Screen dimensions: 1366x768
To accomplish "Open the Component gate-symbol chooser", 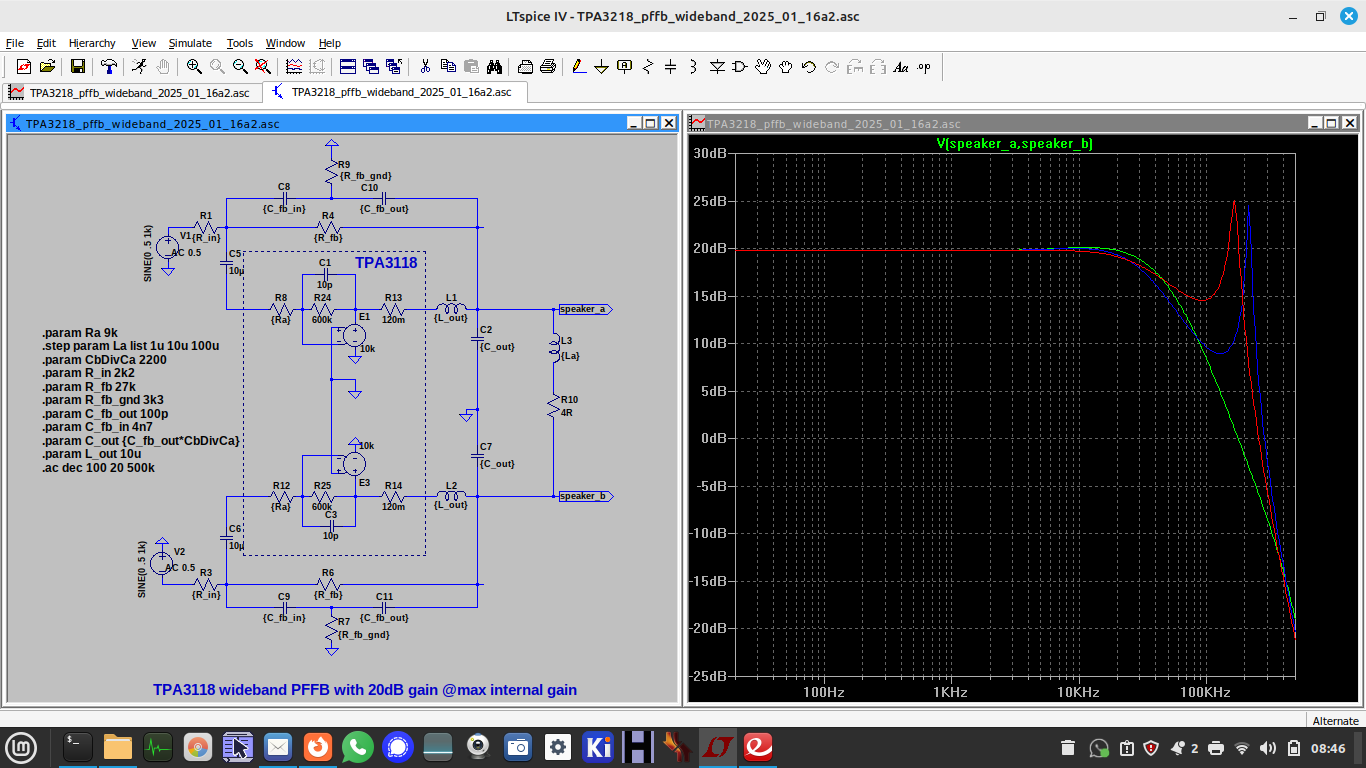I will coord(740,67).
